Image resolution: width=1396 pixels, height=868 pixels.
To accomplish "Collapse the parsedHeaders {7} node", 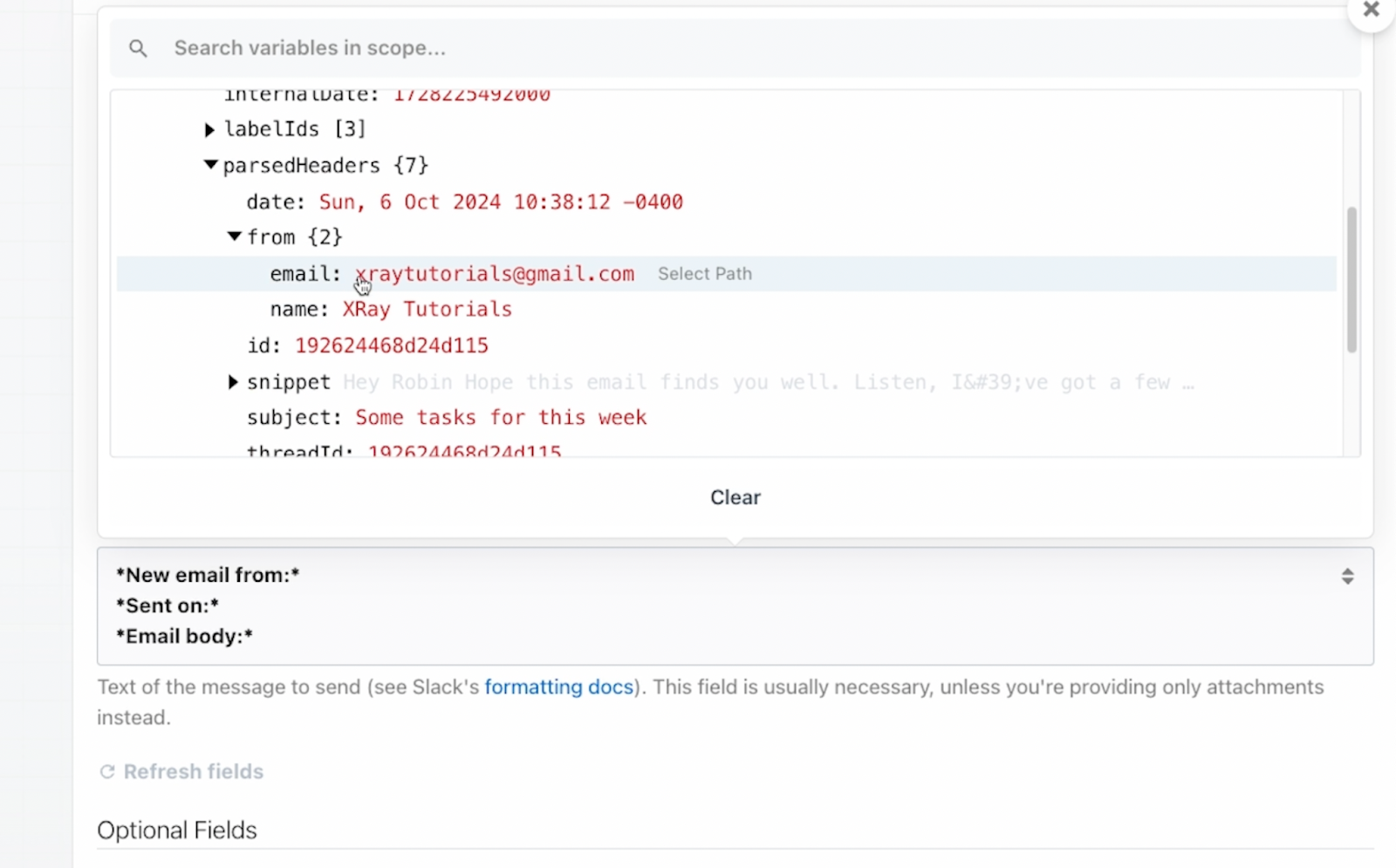I will tap(210, 165).
